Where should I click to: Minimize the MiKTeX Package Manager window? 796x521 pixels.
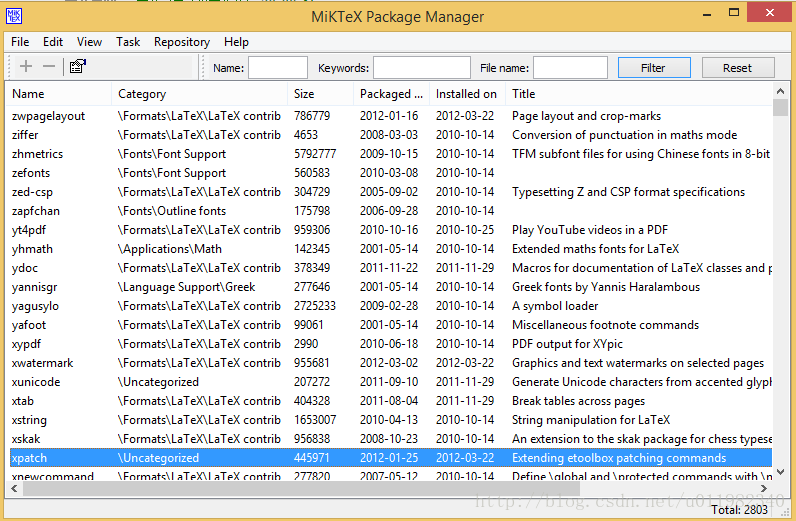click(x=707, y=14)
